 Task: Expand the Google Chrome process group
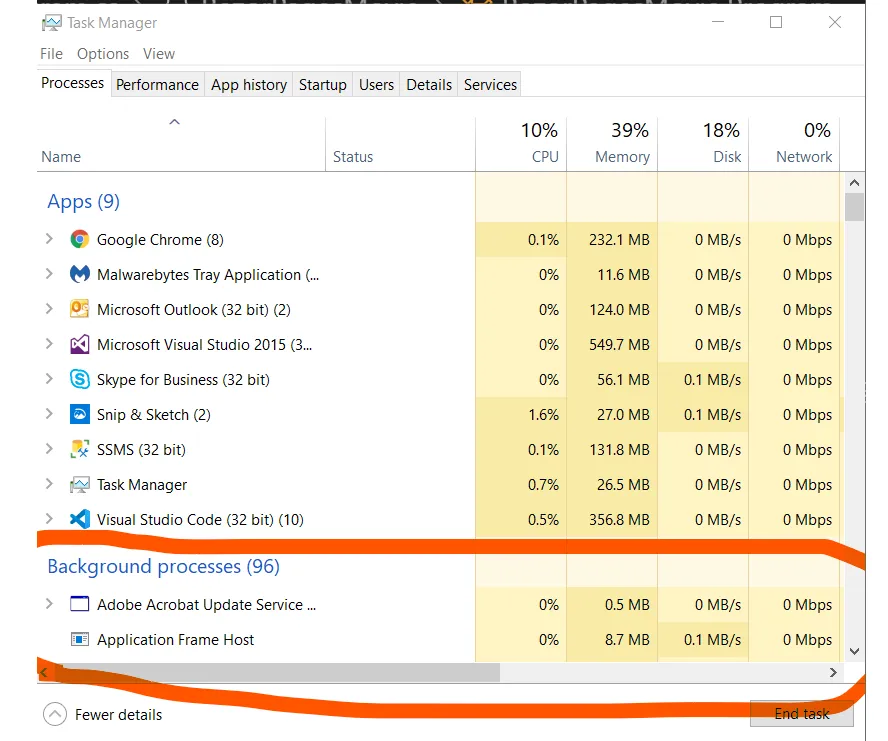49,239
